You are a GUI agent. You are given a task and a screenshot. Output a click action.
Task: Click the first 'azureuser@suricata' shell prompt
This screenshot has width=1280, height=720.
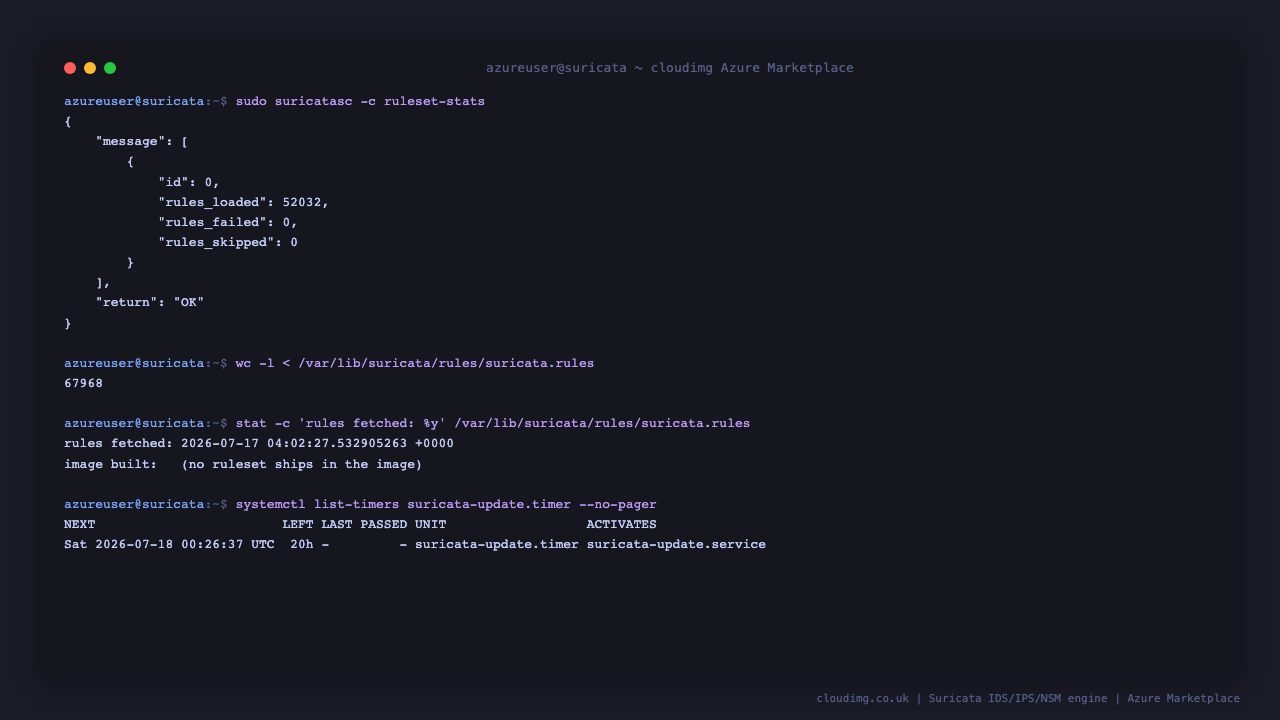coord(134,102)
